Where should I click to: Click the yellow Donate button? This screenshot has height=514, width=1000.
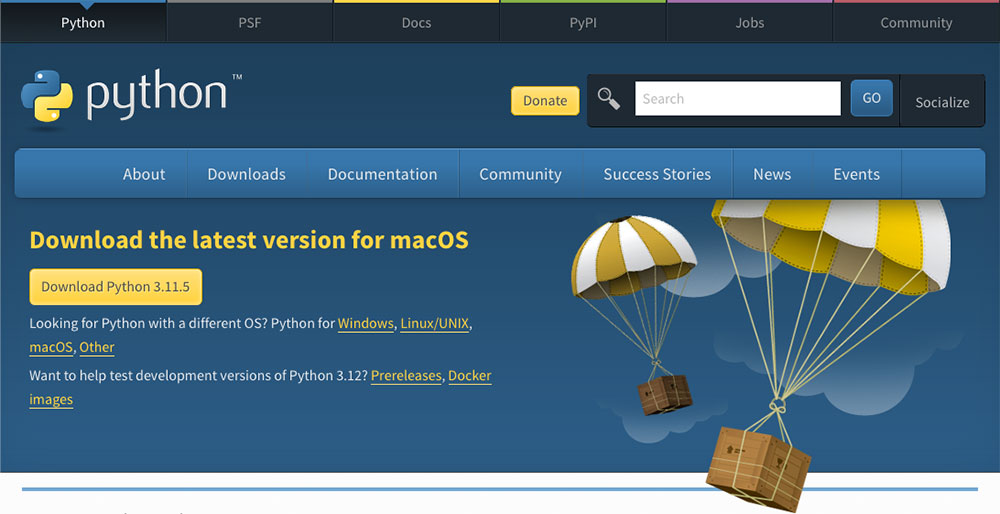(545, 101)
